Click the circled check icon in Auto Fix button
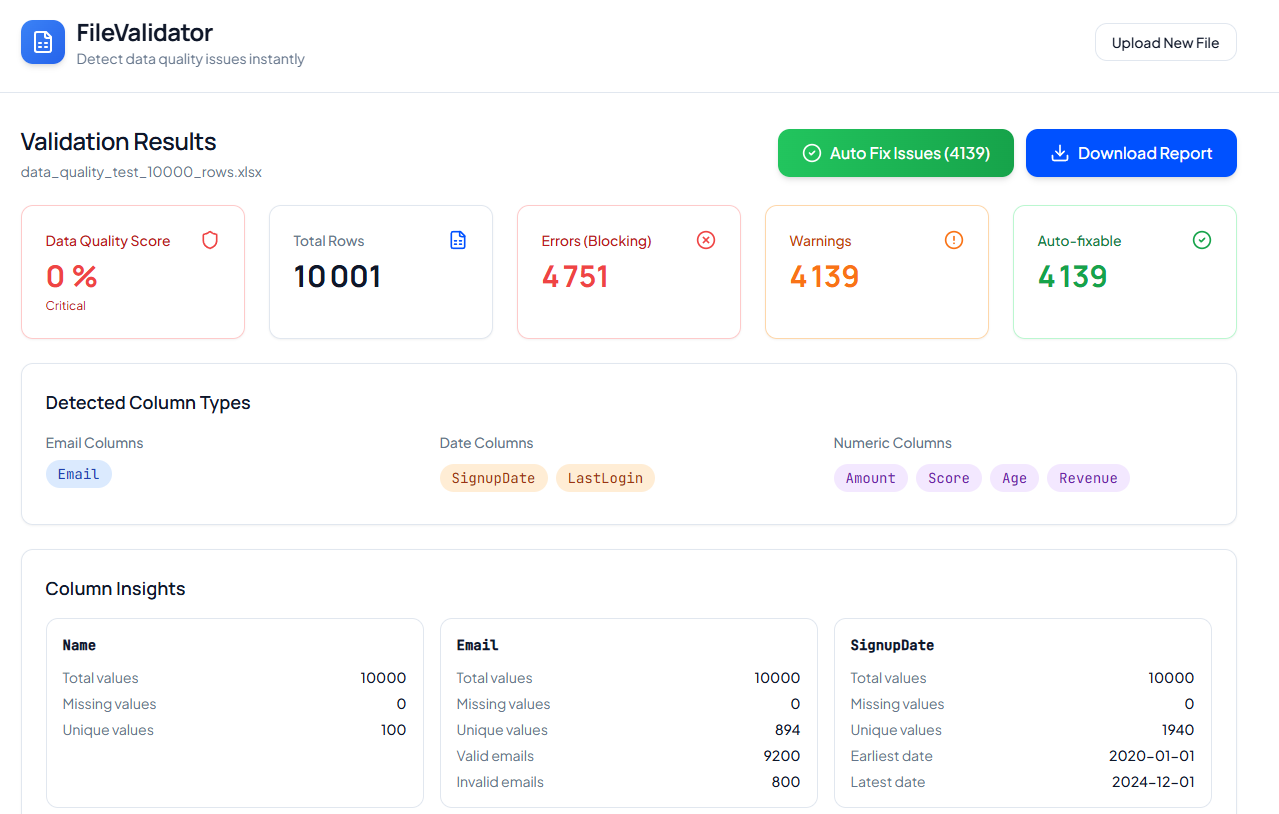This screenshot has height=814, width=1279. click(x=812, y=153)
